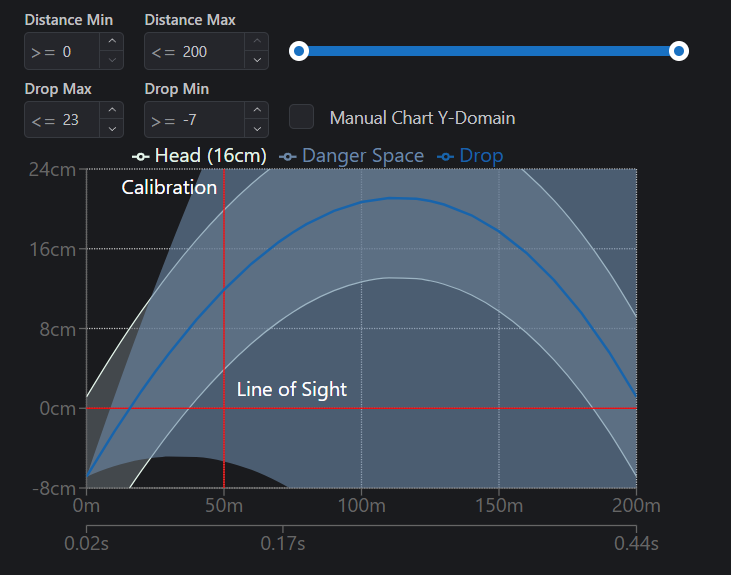Increase Distance Min with up arrow
This screenshot has height=575, width=731.
click(x=112, y=42)
